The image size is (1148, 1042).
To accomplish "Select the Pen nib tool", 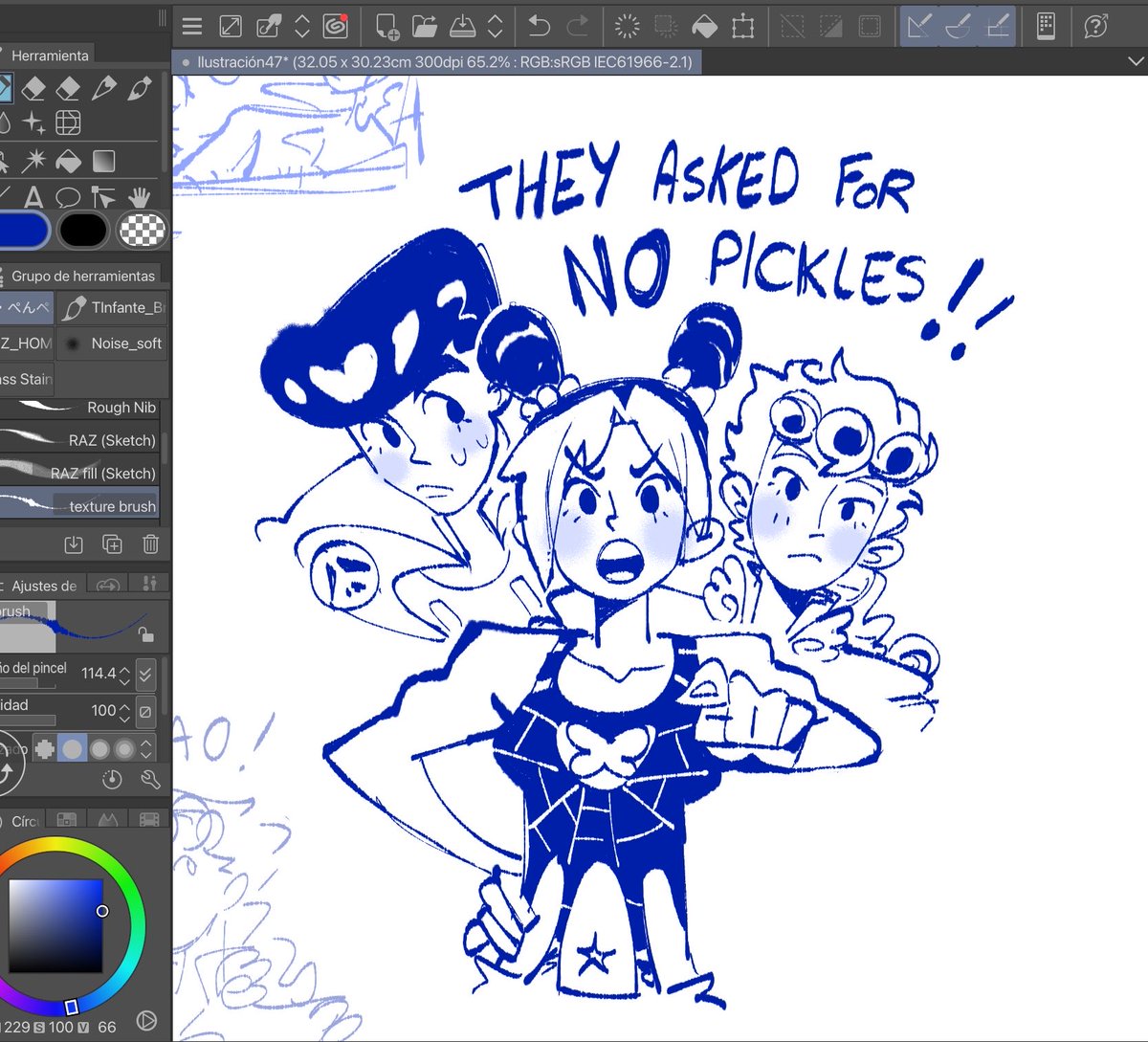I will pos(103,89).
